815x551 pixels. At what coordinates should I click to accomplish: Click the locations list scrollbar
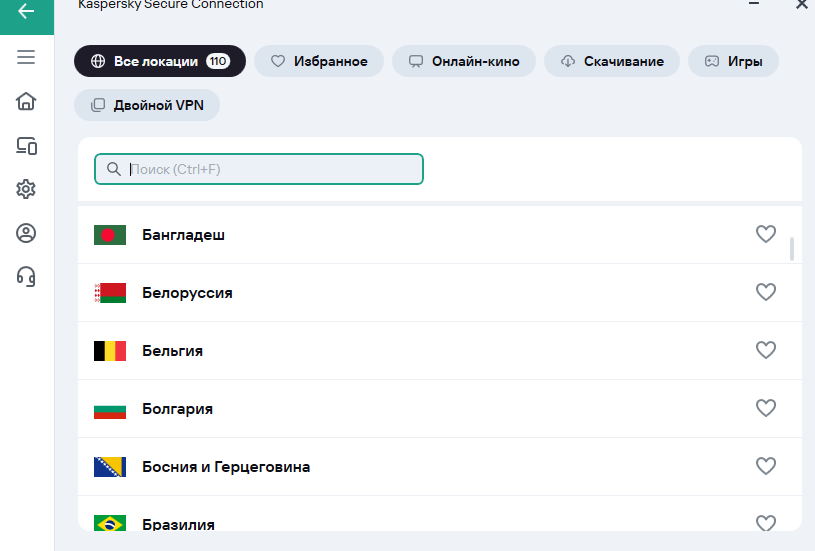point(792,249)
